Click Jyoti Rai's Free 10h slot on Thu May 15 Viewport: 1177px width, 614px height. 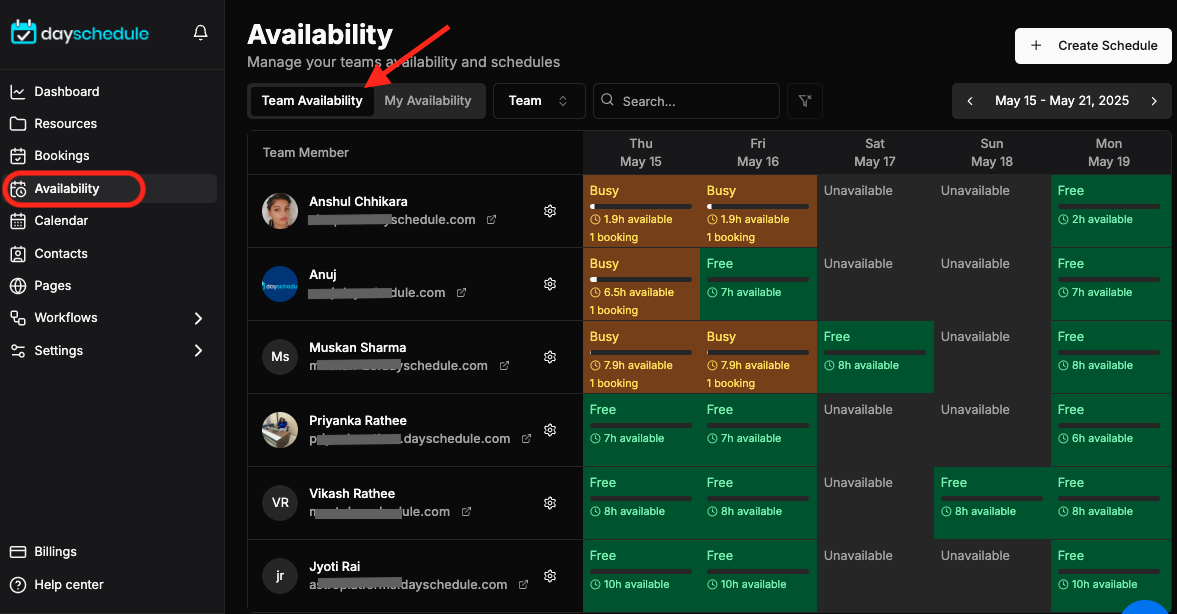tap(641, 576)
